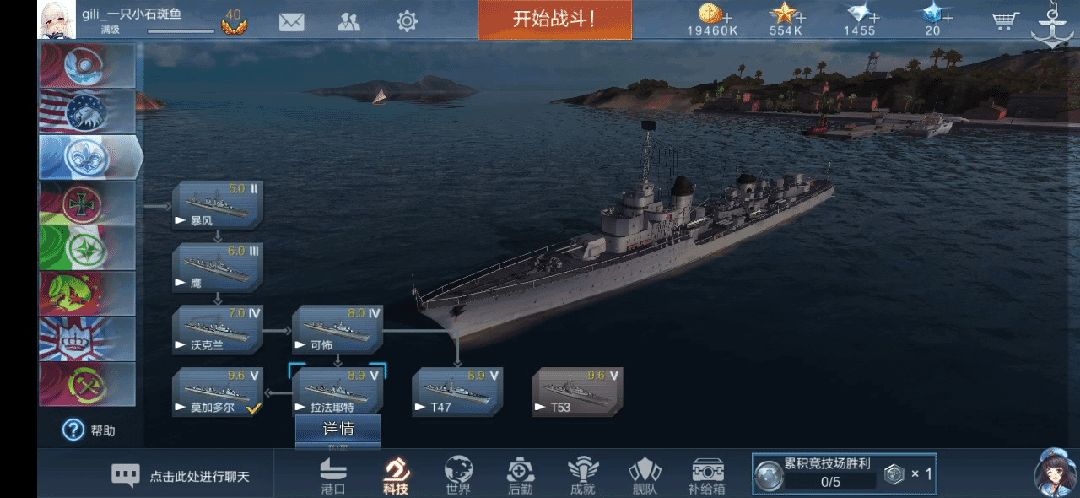Open the settings gear icon

(407, 21)
